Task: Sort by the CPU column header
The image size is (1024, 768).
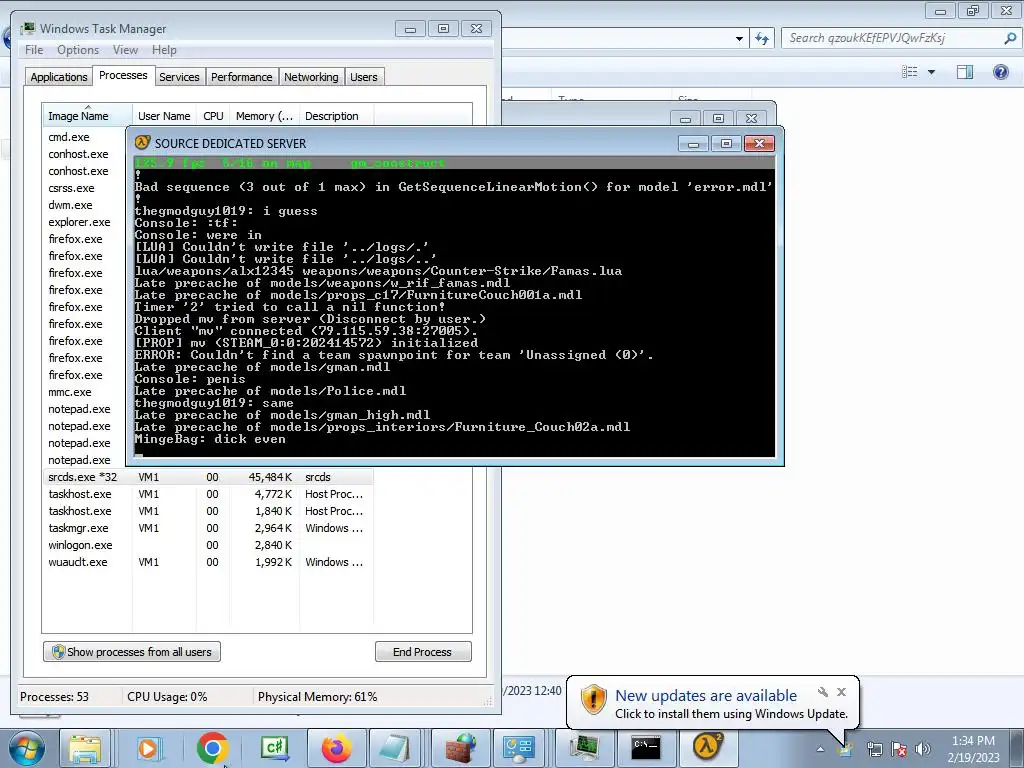Action: click(213, 116)
